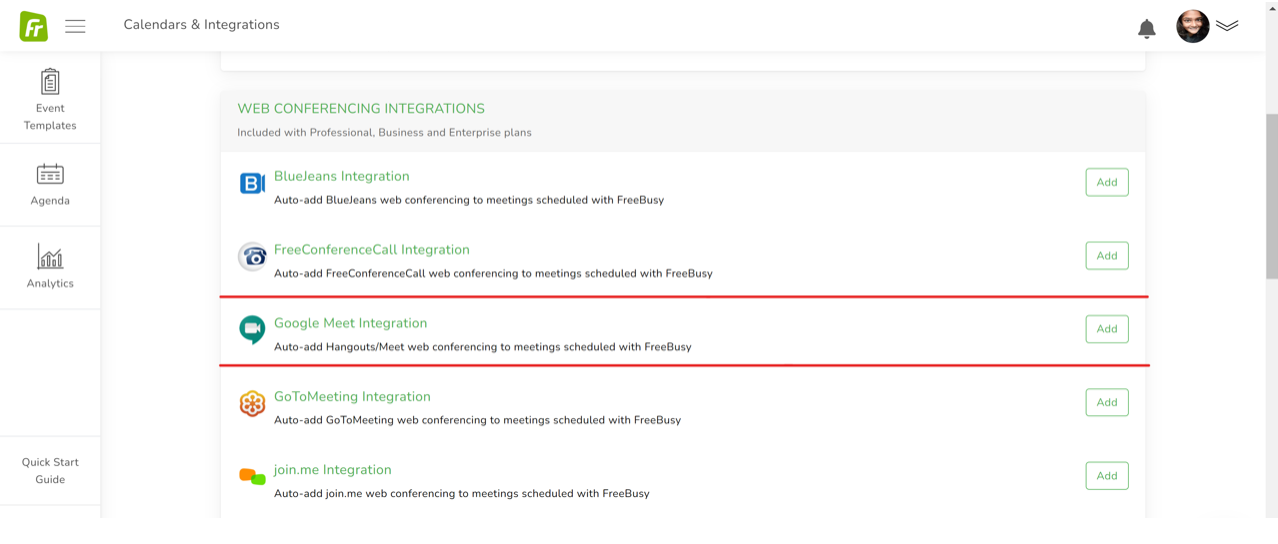This screenshot has height=544, width=1278.
Task: Click the BlueJeans logo icon
Action: coord(252,183)
